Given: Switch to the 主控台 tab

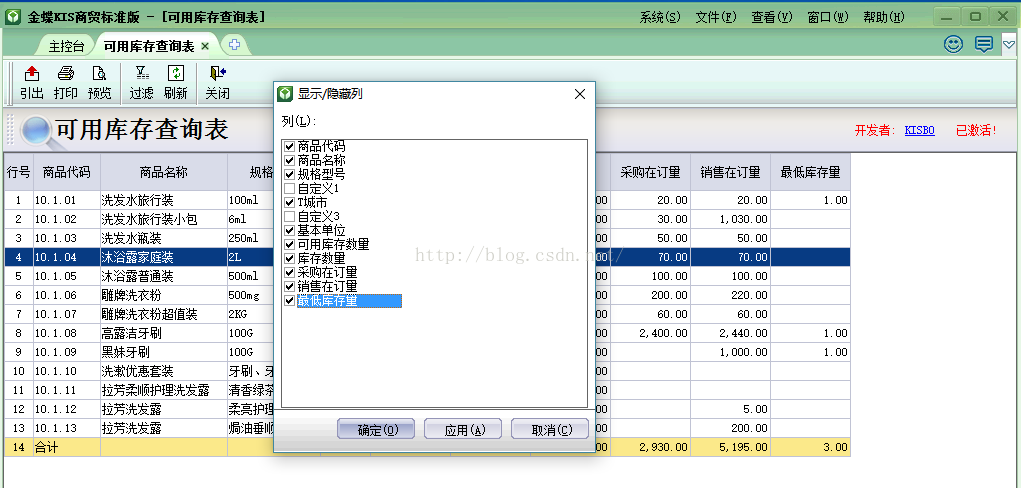Looking at the screenshot, I should pyautogui.click(x=66, y=47).
